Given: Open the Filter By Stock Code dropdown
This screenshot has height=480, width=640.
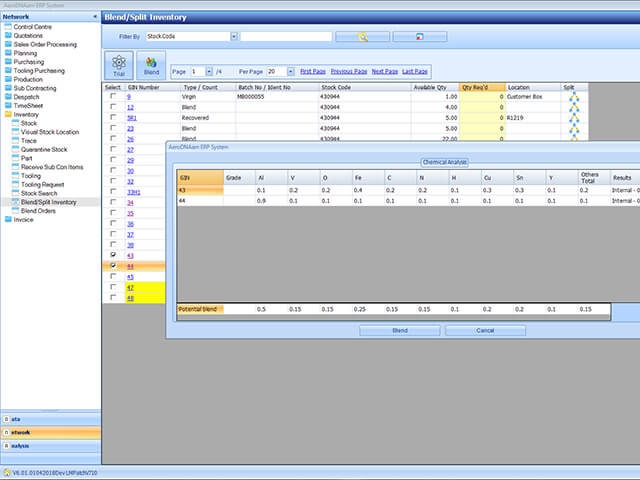Looking at the screenshot, I should coord(234,36).
